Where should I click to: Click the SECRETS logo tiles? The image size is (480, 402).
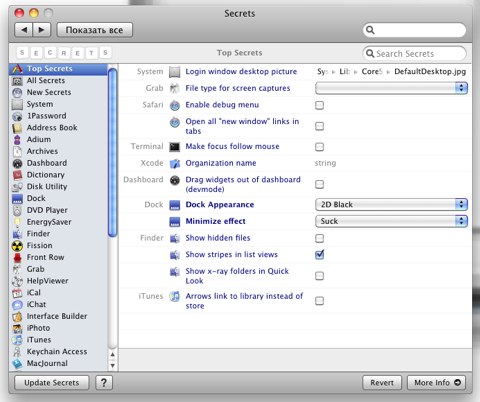pos(64,53)
